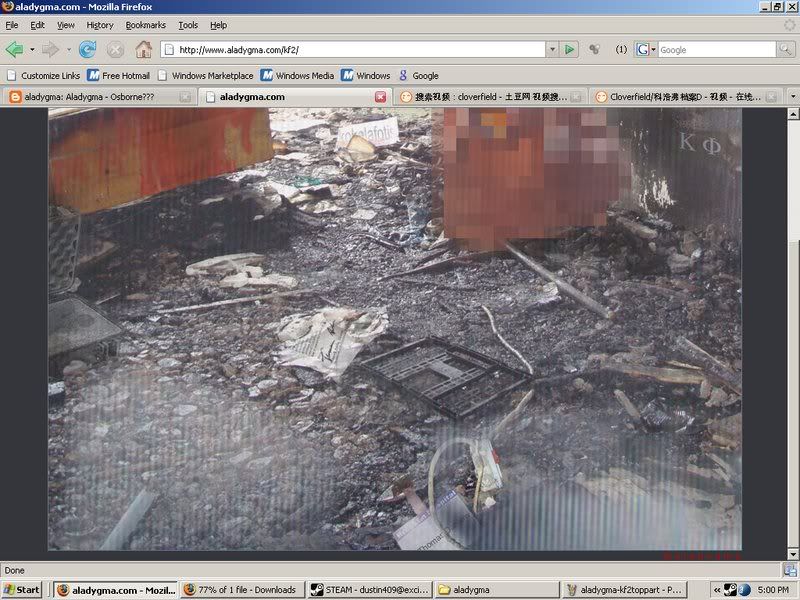Open the Back button history dropdown arrow
The height and width of the screenshot is (600, 800).
[32, 49]
